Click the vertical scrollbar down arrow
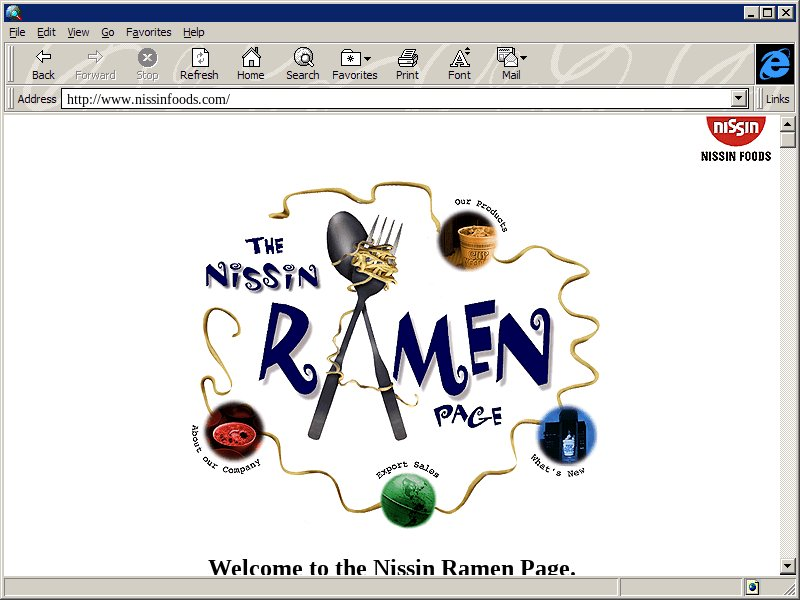 (x=788, y=567)
